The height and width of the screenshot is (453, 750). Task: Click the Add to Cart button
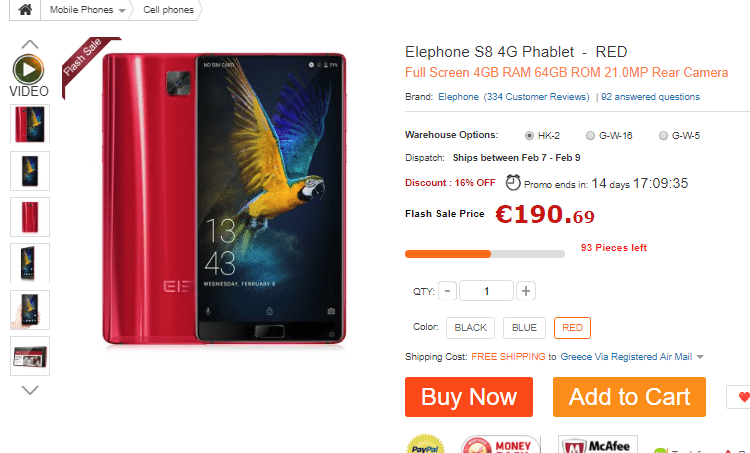tap(629, 397)
